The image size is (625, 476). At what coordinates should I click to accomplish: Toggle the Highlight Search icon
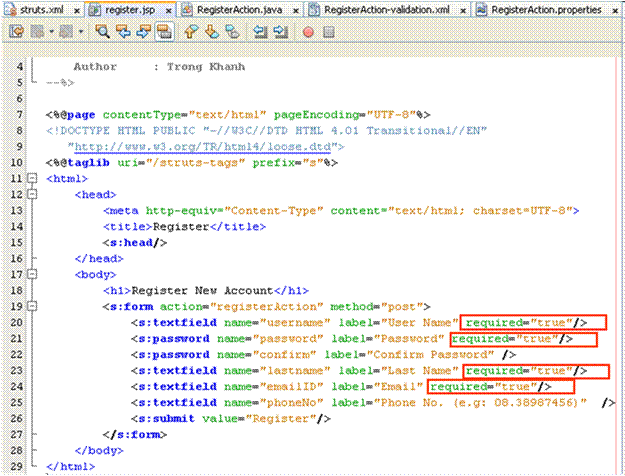click(x=164, y=31)
